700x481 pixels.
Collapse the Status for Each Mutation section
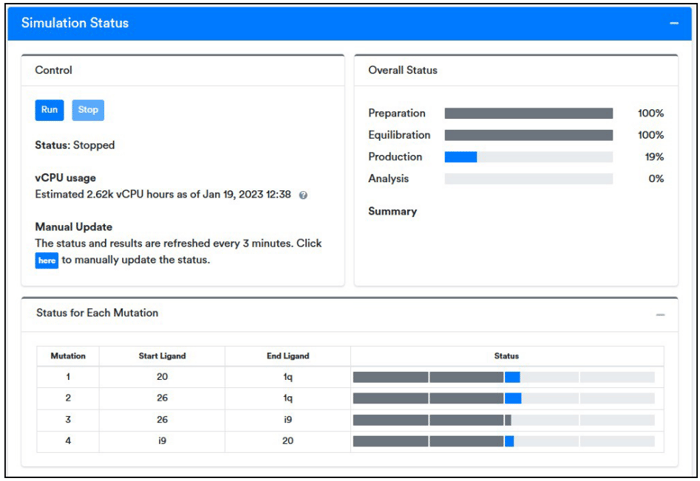point(660,315)
